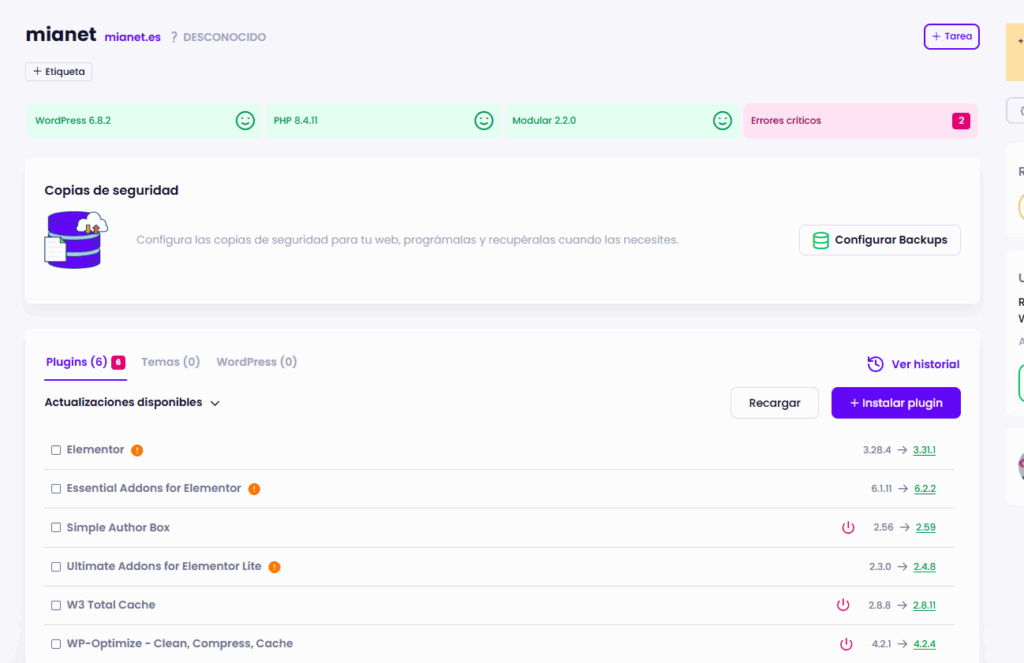Click the Configurar Backups button

point(879,240)
